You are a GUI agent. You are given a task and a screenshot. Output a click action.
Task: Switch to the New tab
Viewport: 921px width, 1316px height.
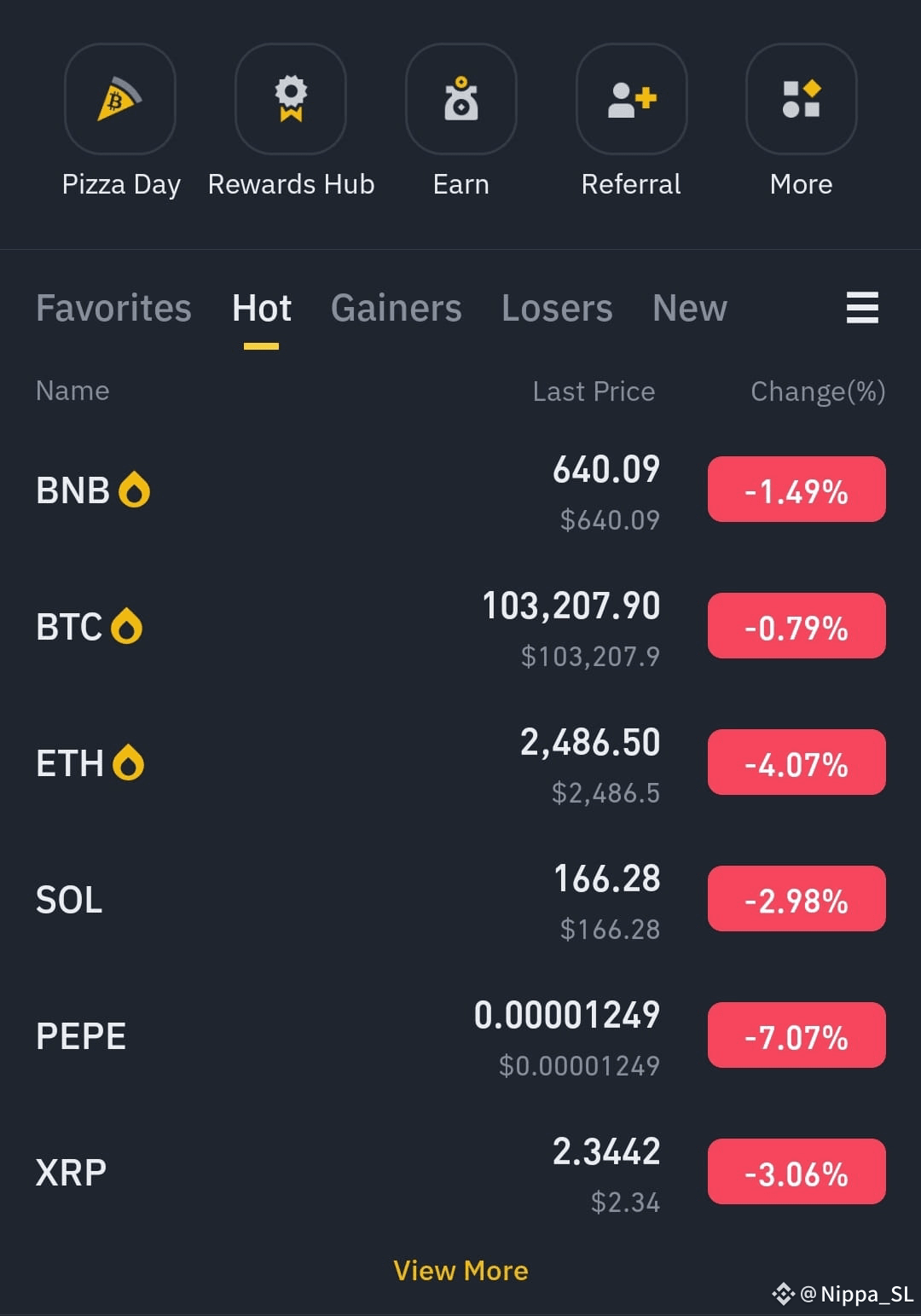[x=690, y=308]
